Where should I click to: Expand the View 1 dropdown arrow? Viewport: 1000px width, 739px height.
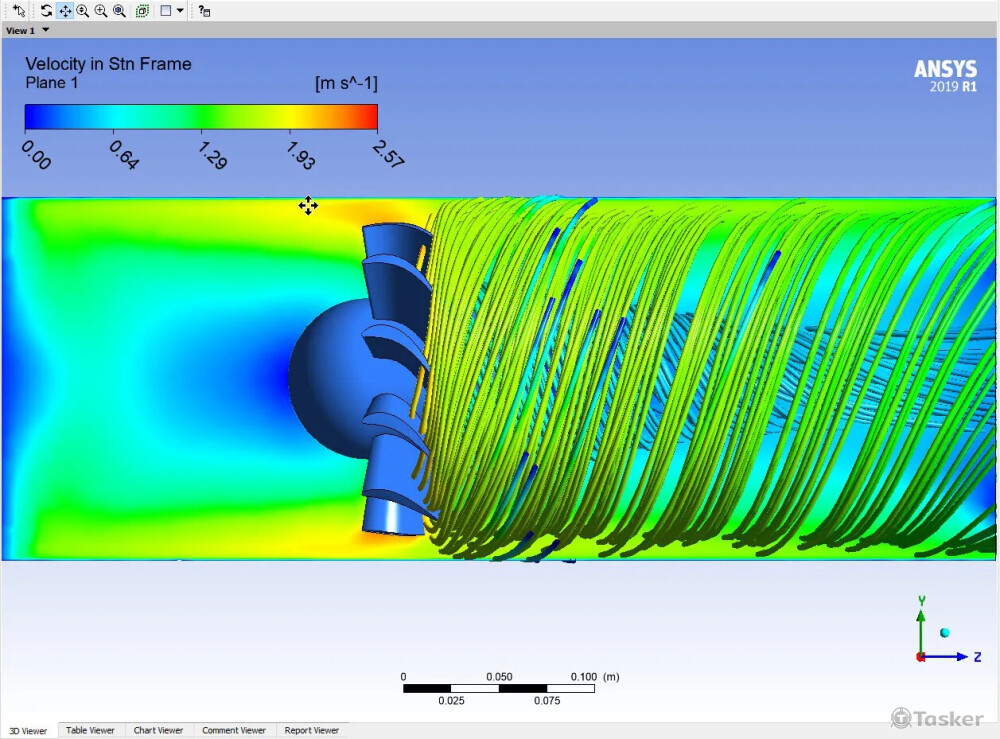click(46, 31)
